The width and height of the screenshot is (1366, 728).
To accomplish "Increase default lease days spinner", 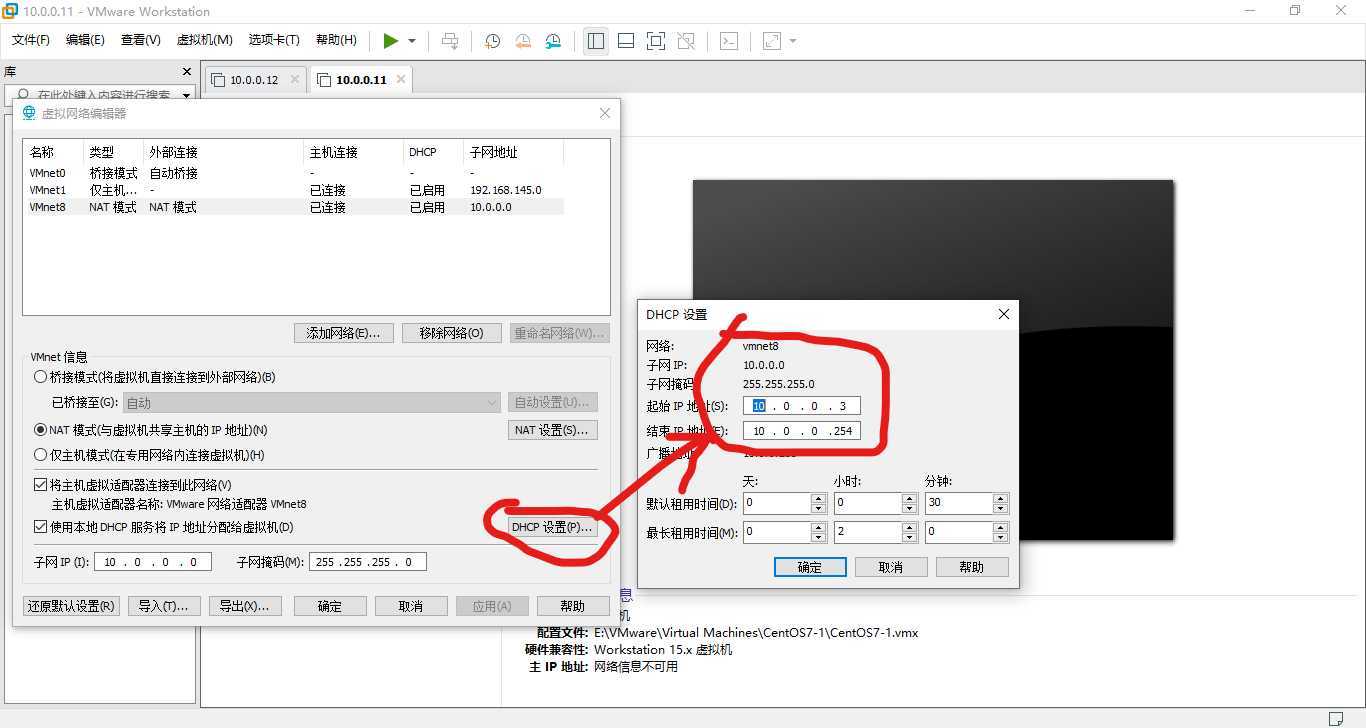I will [818, 498].
